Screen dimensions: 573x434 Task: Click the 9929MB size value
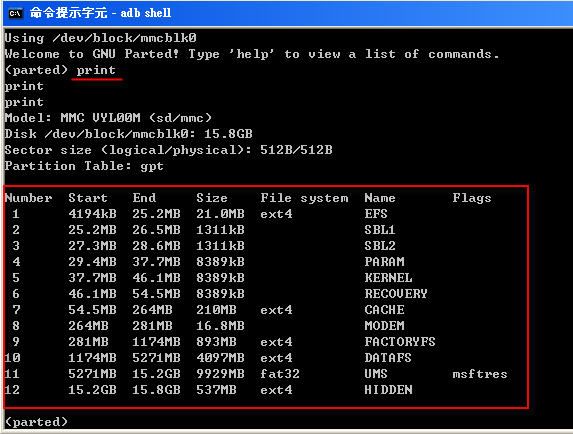pyautogui.click(x=220, y=374)
